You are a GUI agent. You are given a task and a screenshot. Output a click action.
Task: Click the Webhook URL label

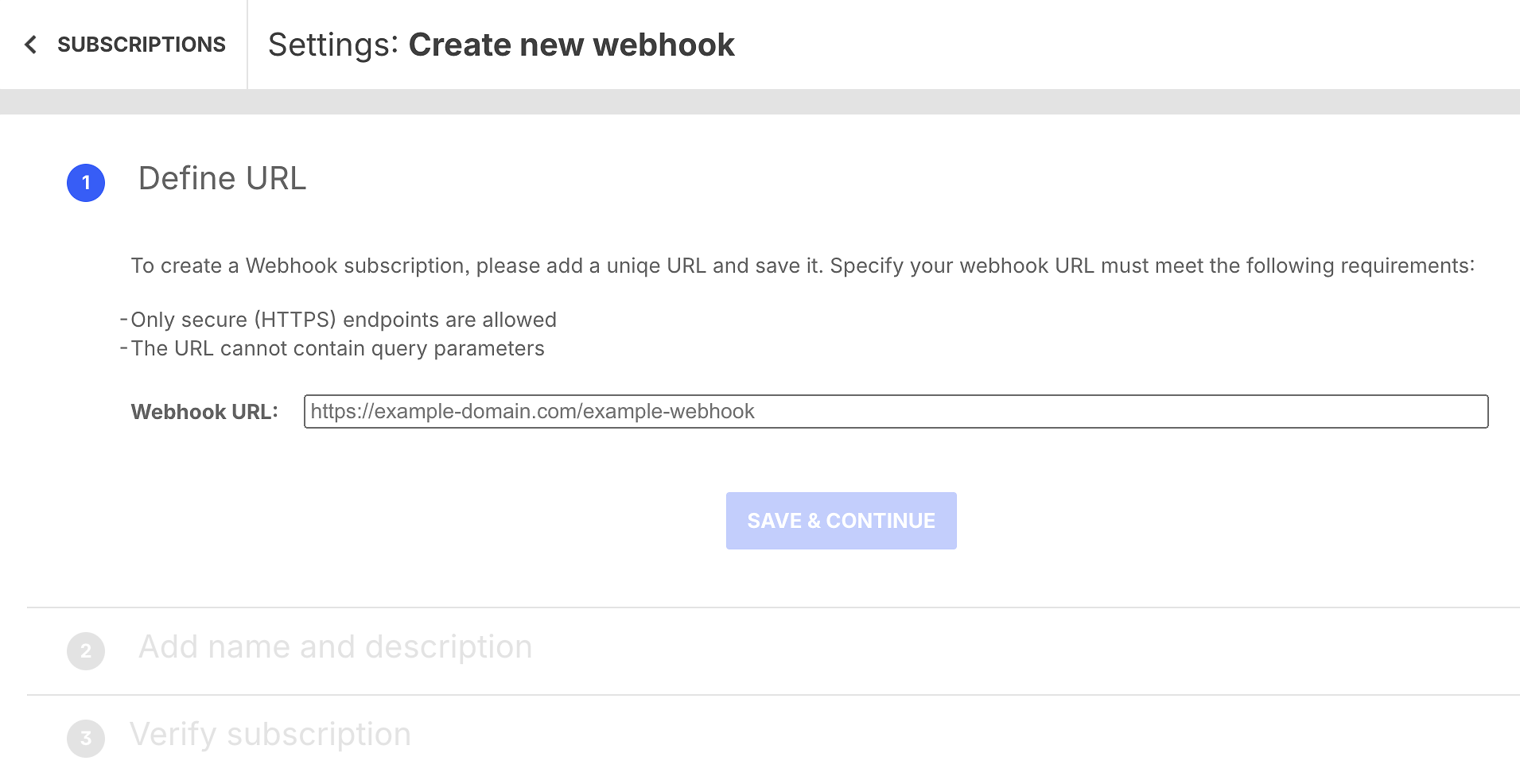point(204,412)
